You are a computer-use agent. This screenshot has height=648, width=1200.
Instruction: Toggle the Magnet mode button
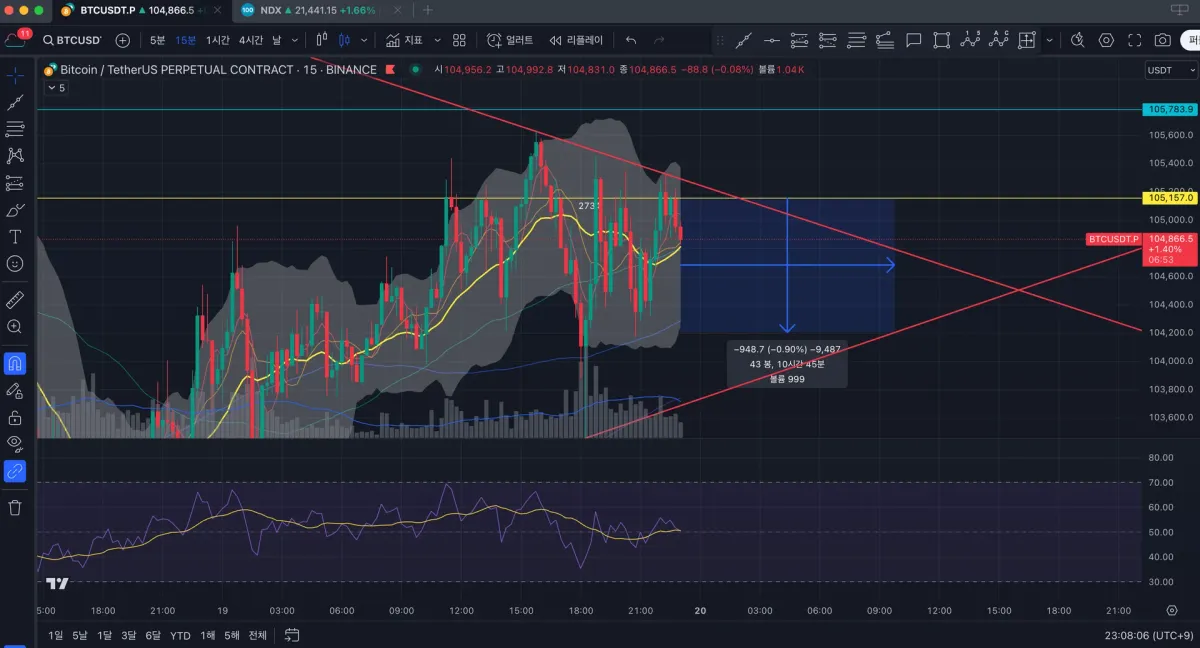click(x=15, y=362)
